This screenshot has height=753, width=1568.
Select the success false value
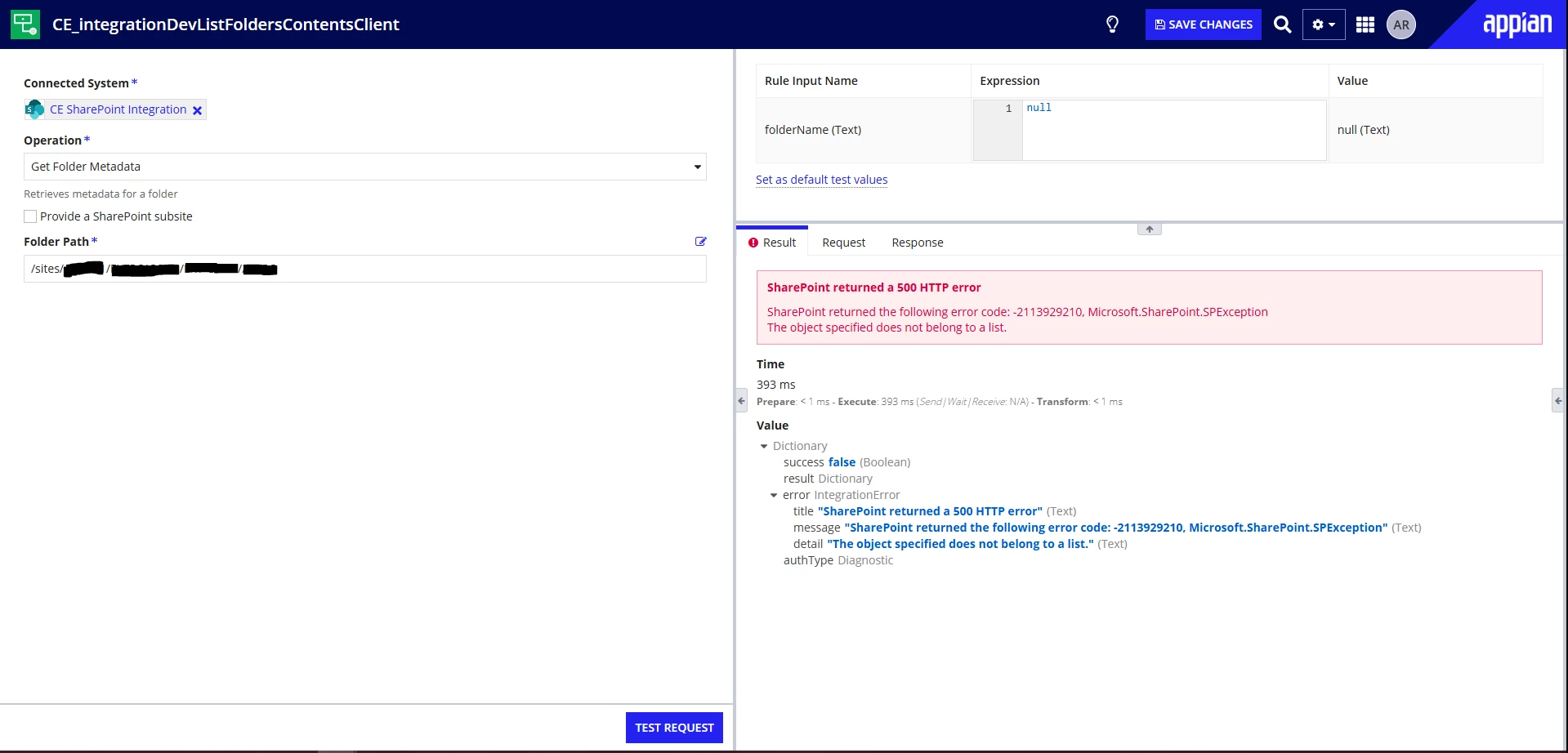point(842,462)
